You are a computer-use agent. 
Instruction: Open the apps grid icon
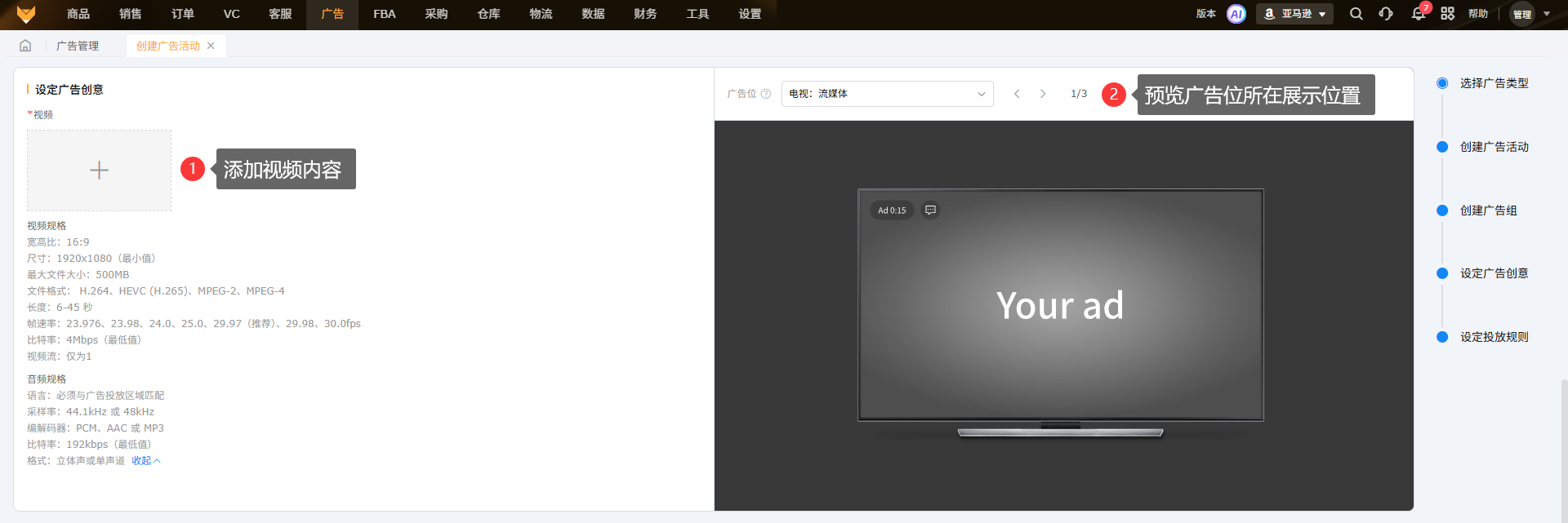tap(1447, 14)
